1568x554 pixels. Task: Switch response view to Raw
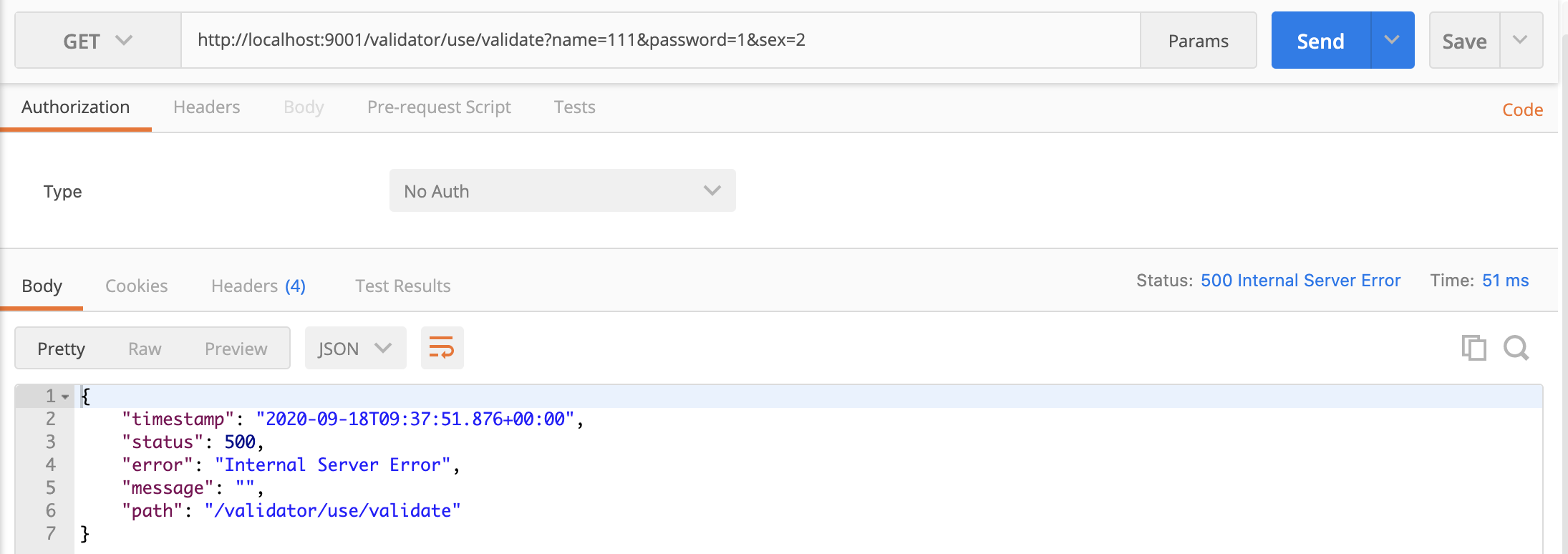(x=145, y=349)
